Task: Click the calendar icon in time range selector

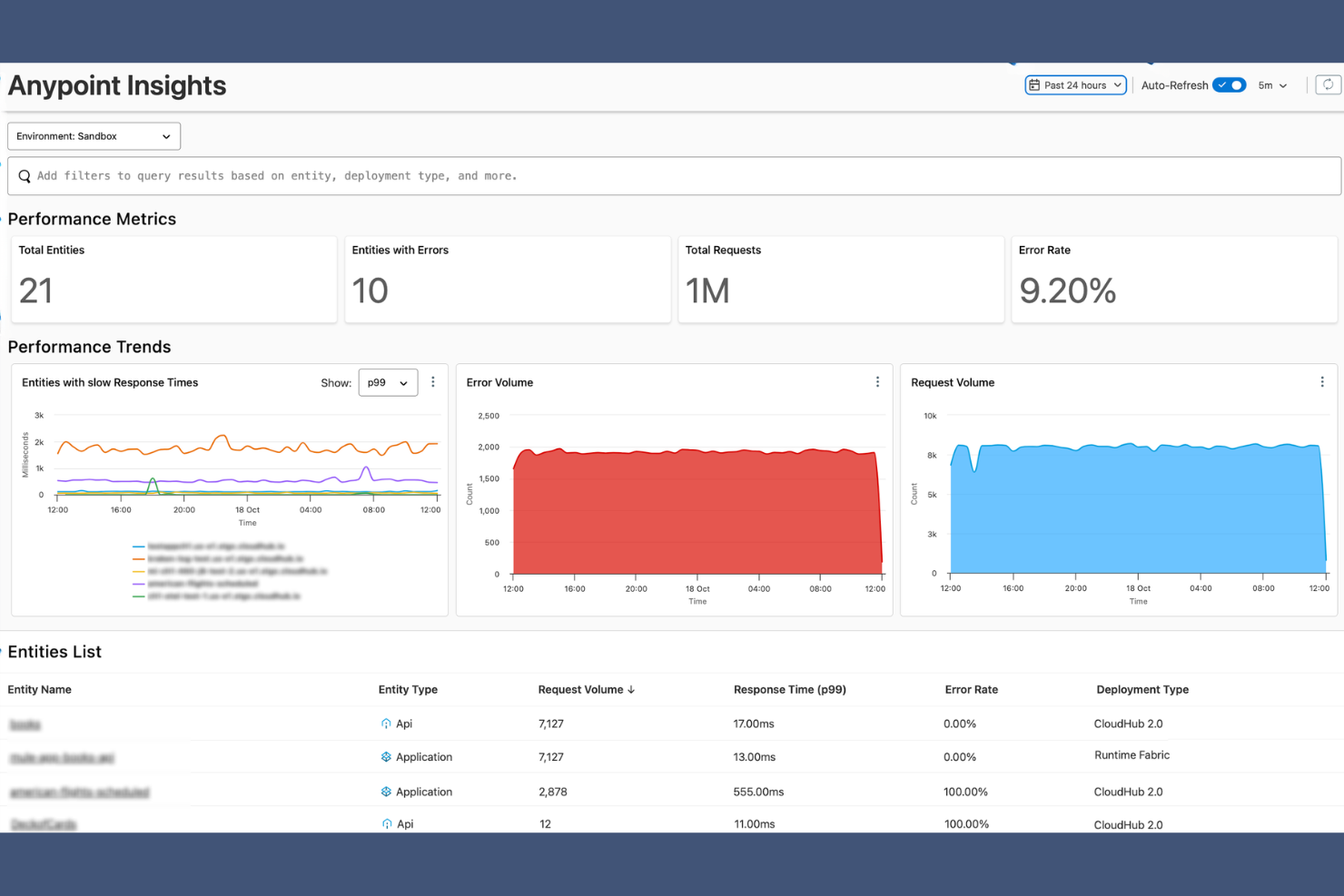Action: pyautogui.click(x=1034, y=85)
